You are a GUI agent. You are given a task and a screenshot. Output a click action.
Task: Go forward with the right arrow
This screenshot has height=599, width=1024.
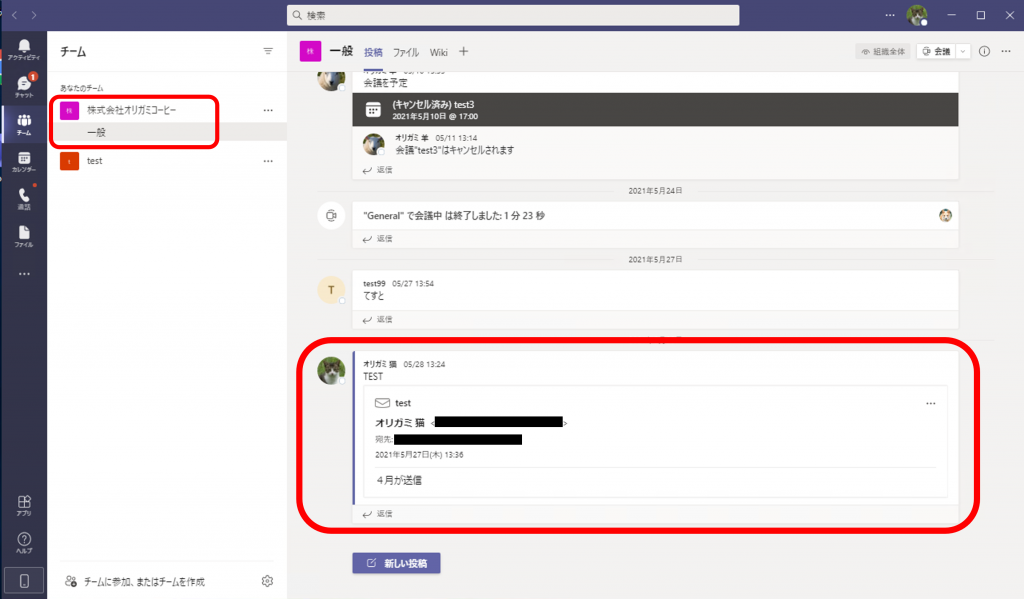click(x=34, y=15)
